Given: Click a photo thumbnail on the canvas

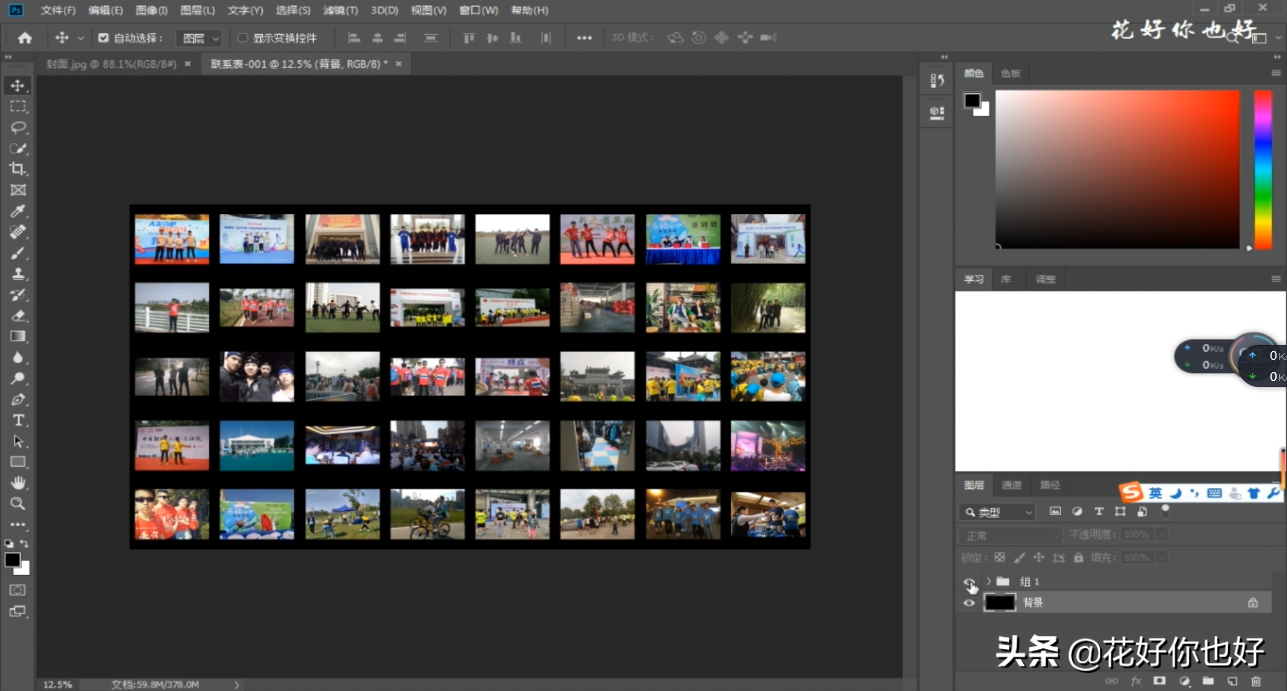Looking at the screenshot, I should point(172,239).
